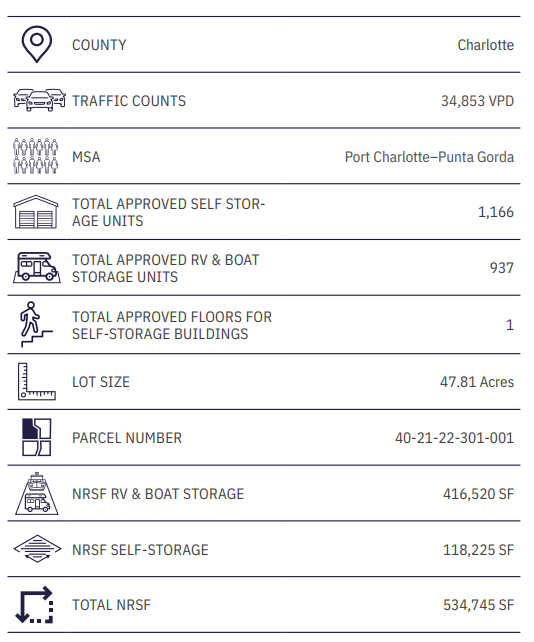Viewport: 534px width, 642px height.
Task: Click the boat and RV icon for NRSF storage
Action: pyautogui.click(x=37, y=493)
